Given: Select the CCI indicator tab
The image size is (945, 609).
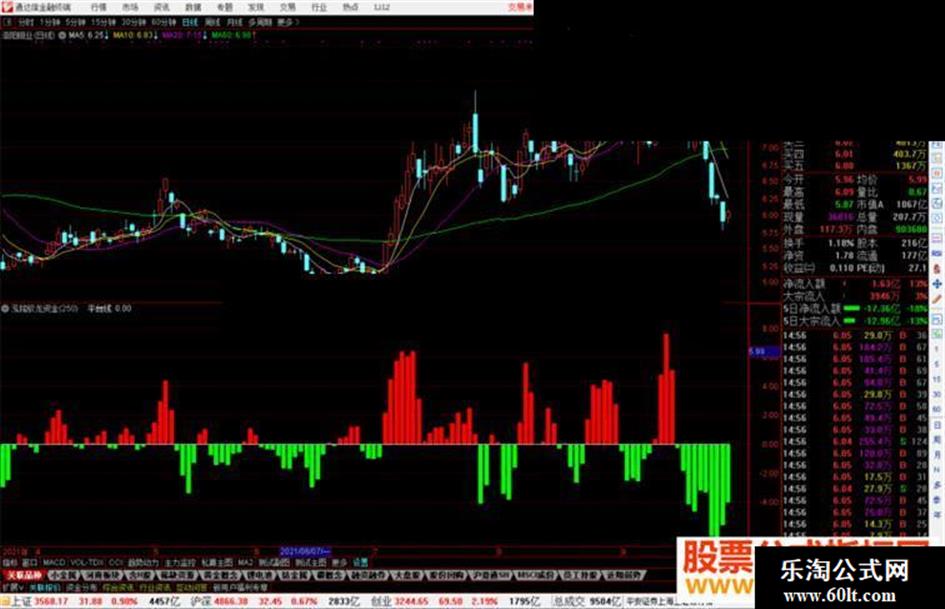Looking at the screenshot, I should coord(115,562).
